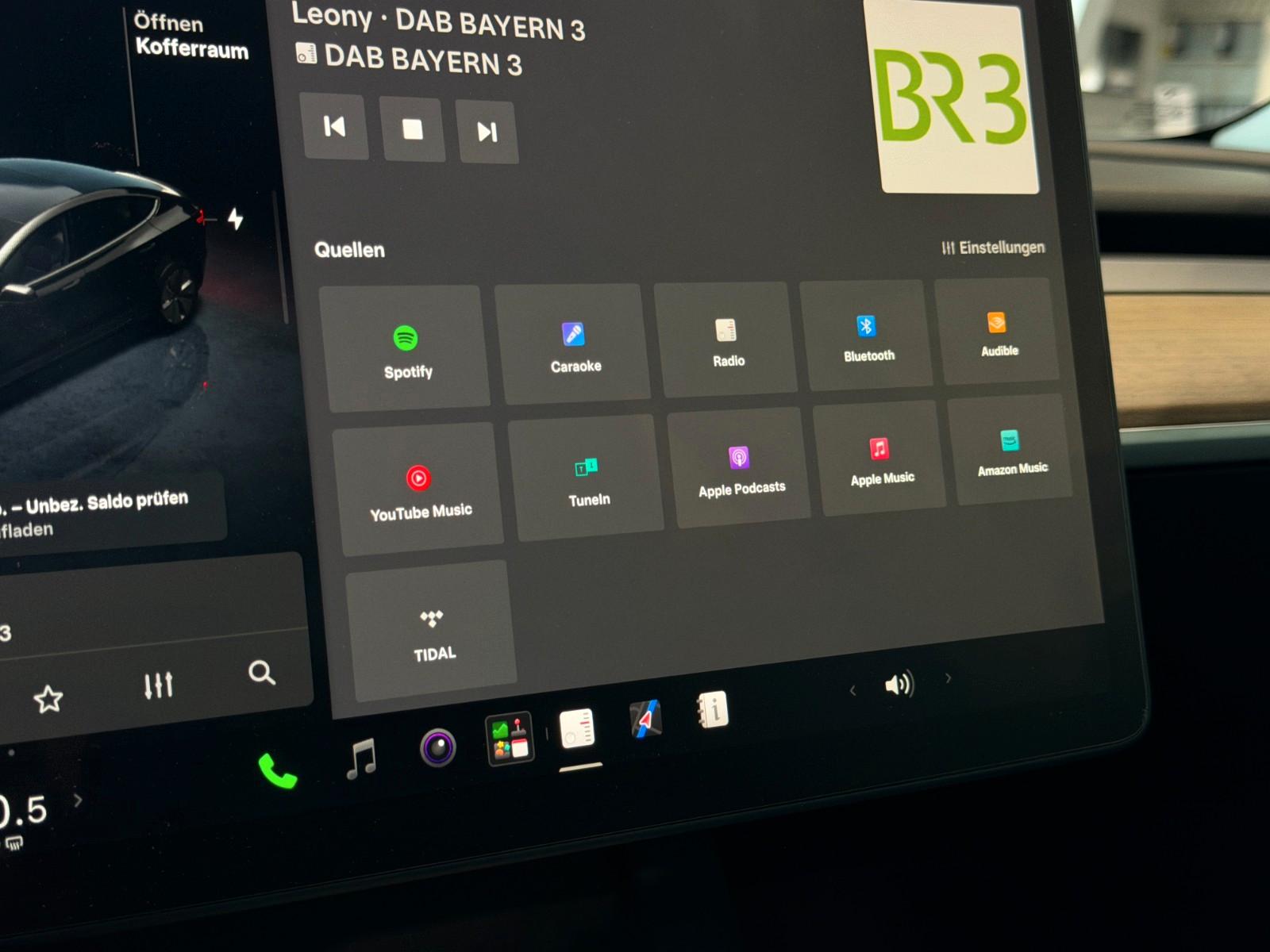
Task: Skip to next station
Action: coord(487,132)
